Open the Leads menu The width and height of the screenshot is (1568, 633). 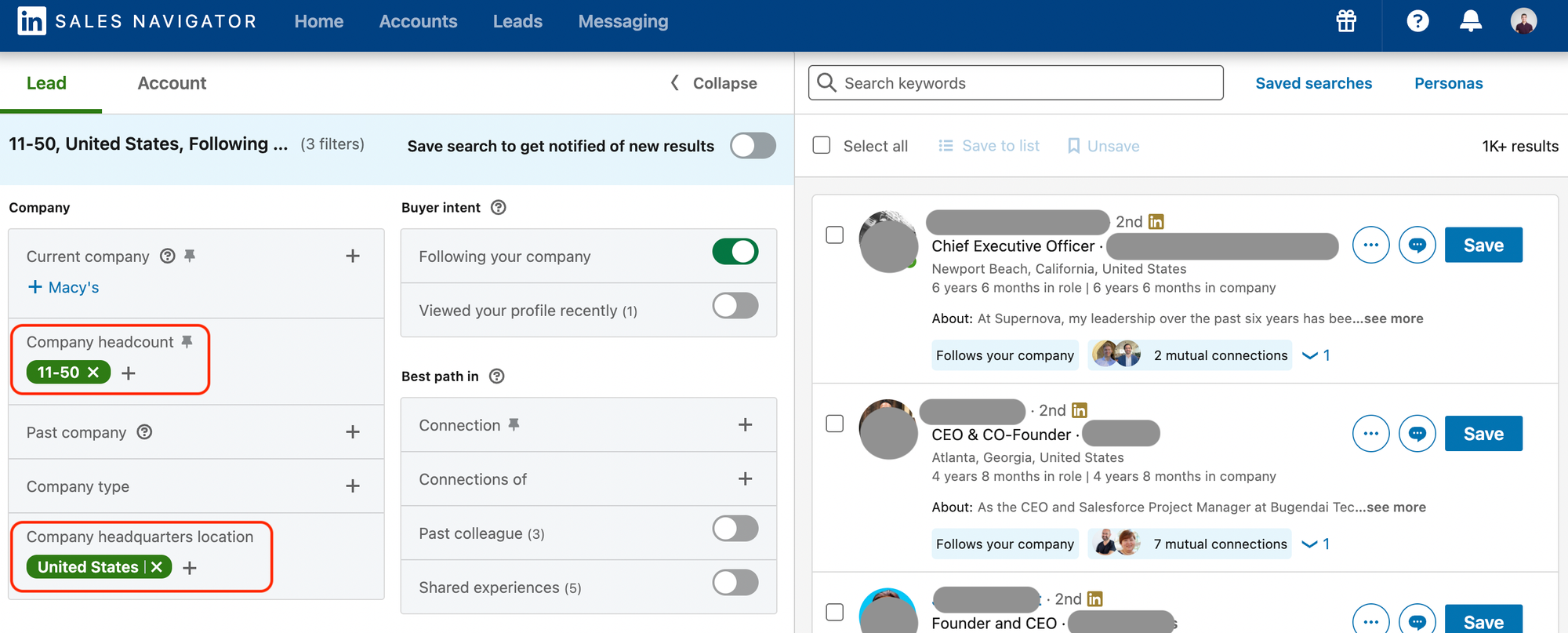(517, 21)
